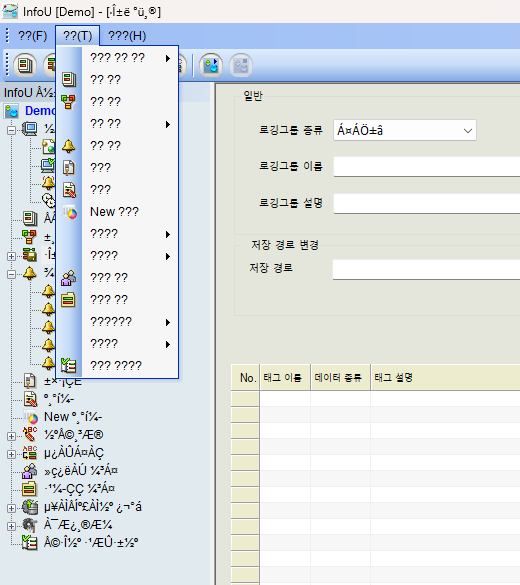This screenshot has height=585, width=520.
Task: Expand the icon-less '?? ??' submenu arrow
Action: point(168,124)
